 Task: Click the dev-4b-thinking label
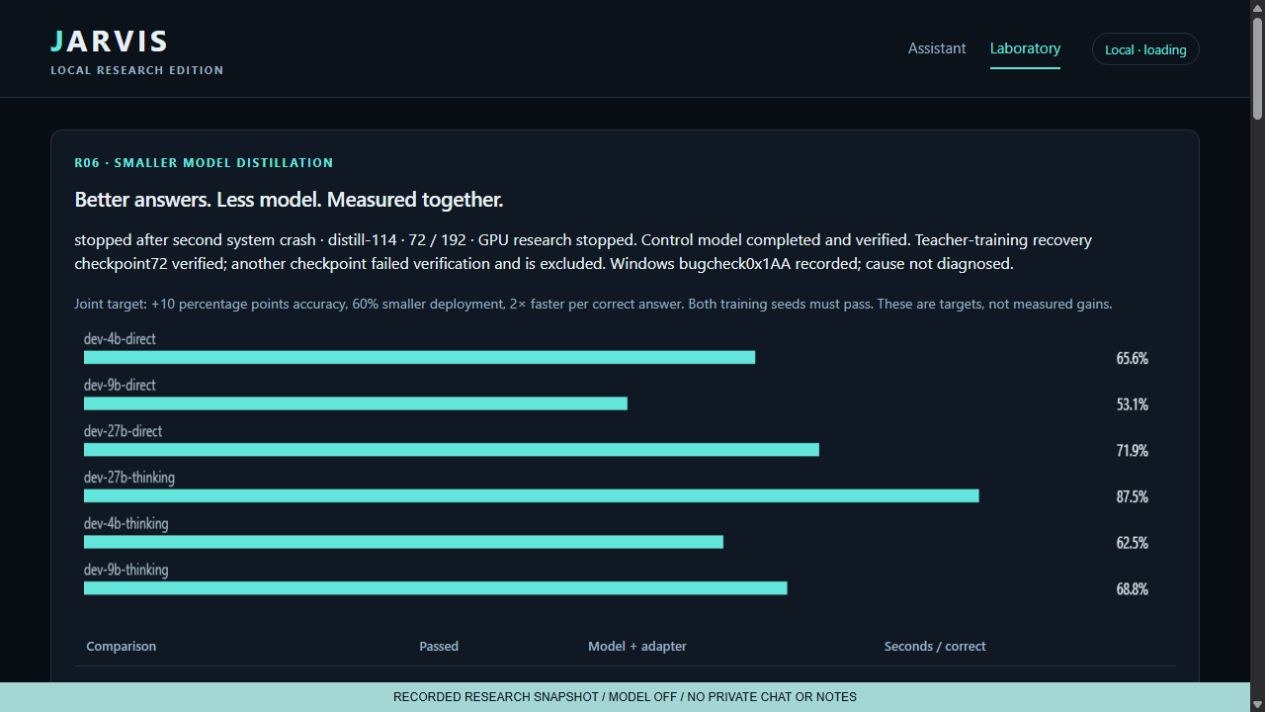click(126, 523)
